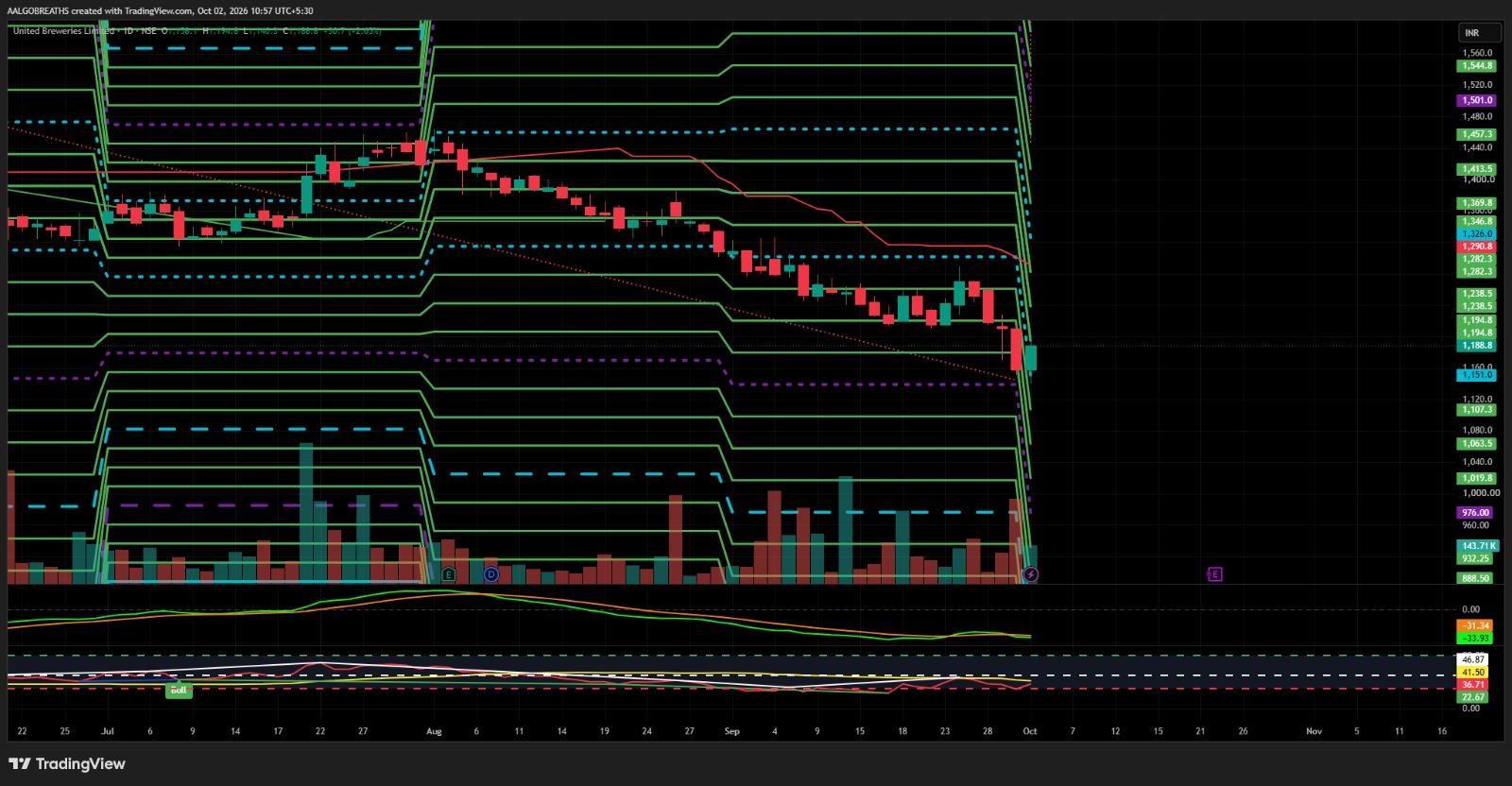The image size is (1512, 786).
Task: Click the 1,063.5 price label
Action: [x=1476, y=444]
